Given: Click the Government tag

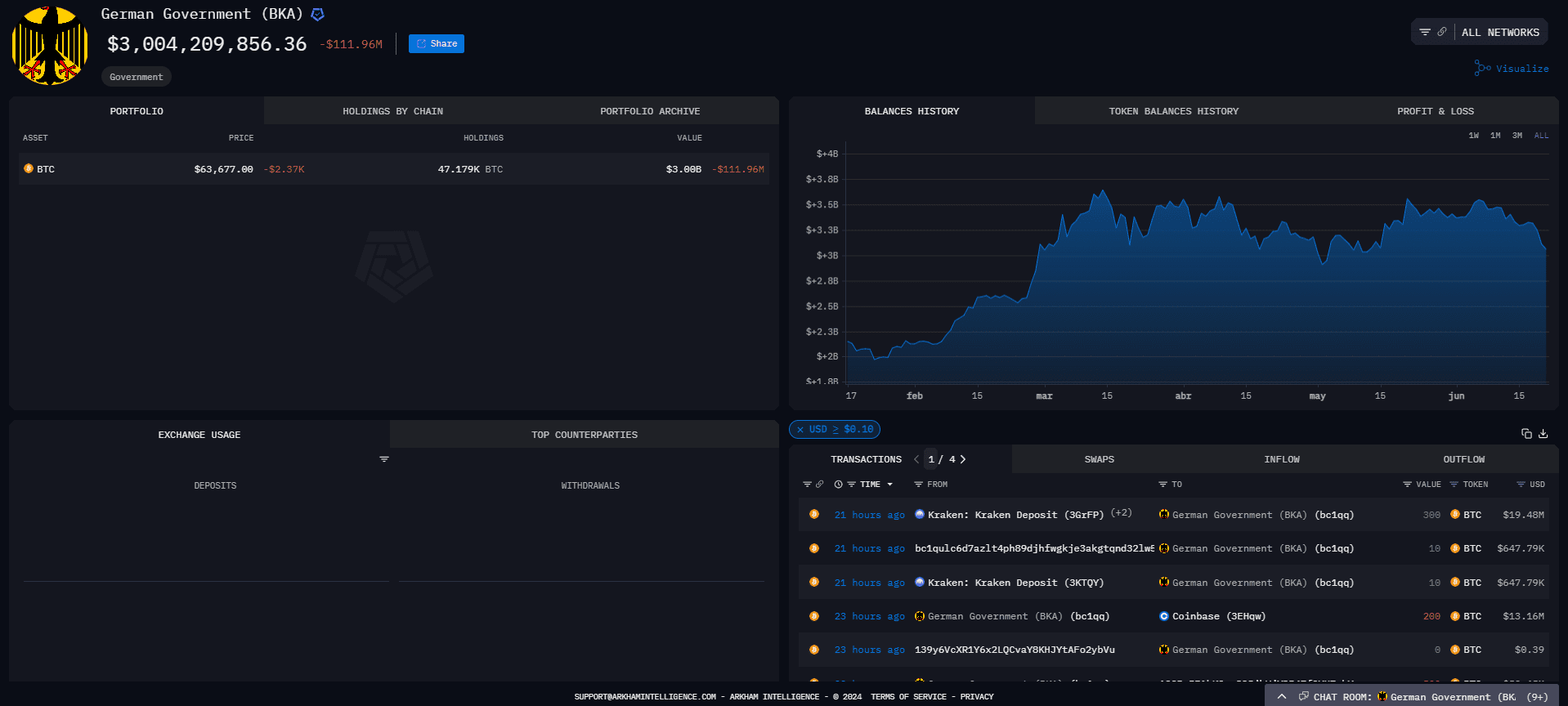Looking at the screenshot, I should 137,76.
